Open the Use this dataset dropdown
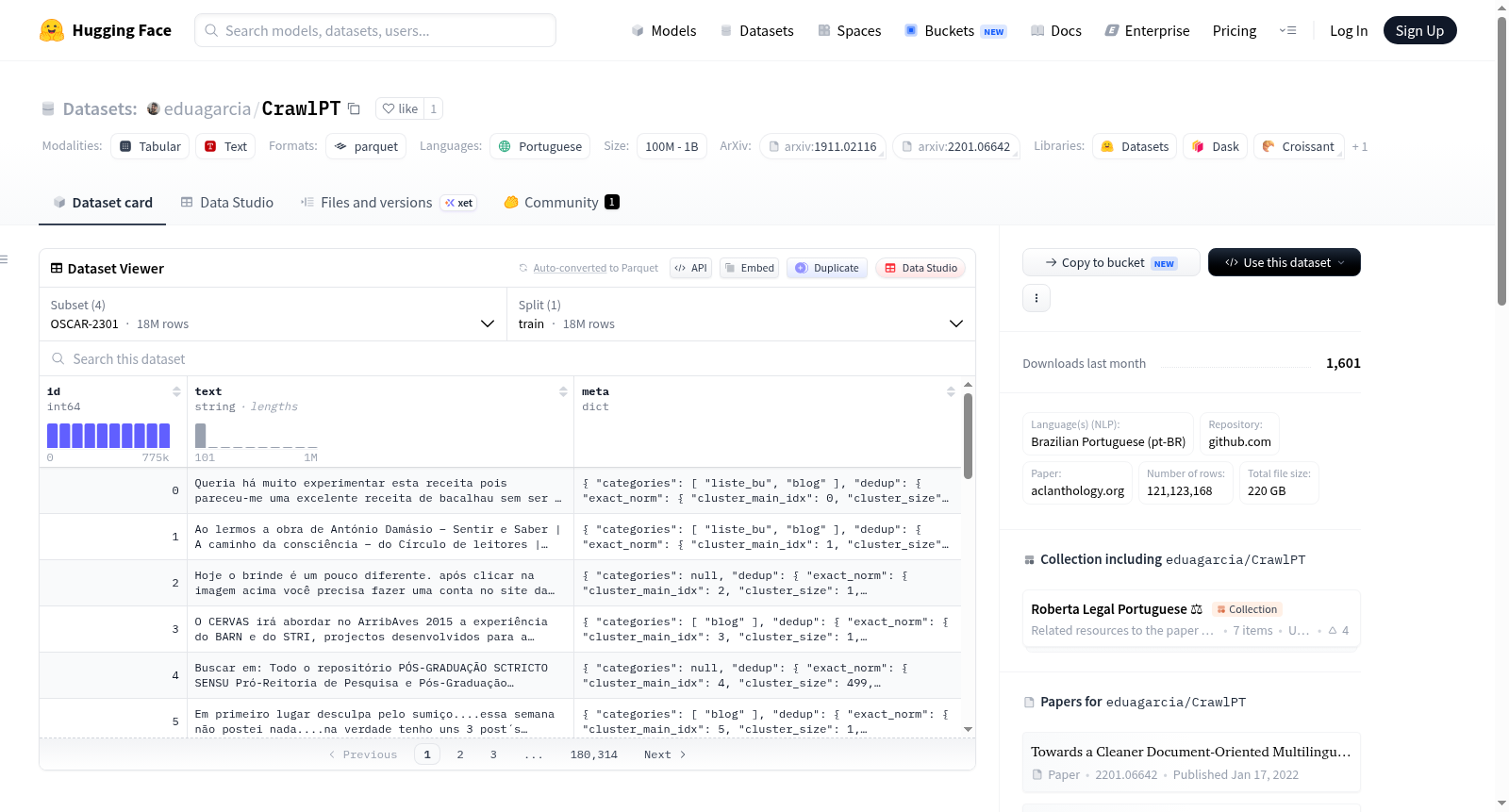The image size is (1509, 812). 1285,262
